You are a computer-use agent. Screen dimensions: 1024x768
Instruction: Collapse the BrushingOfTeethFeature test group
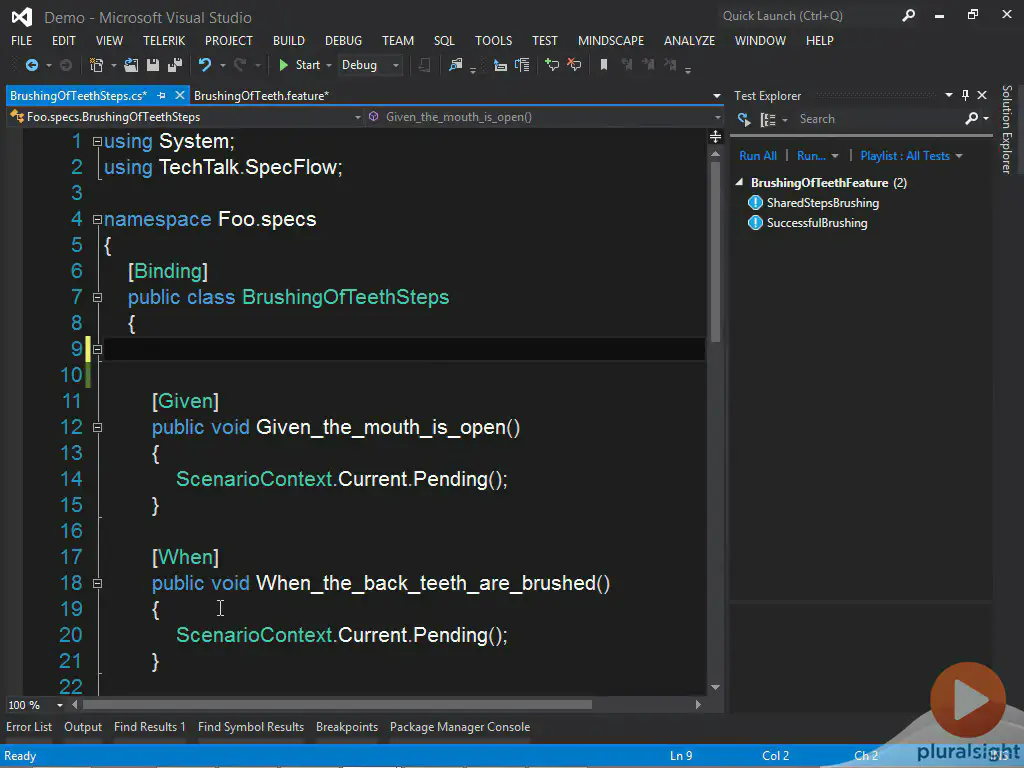pos(740,183)
